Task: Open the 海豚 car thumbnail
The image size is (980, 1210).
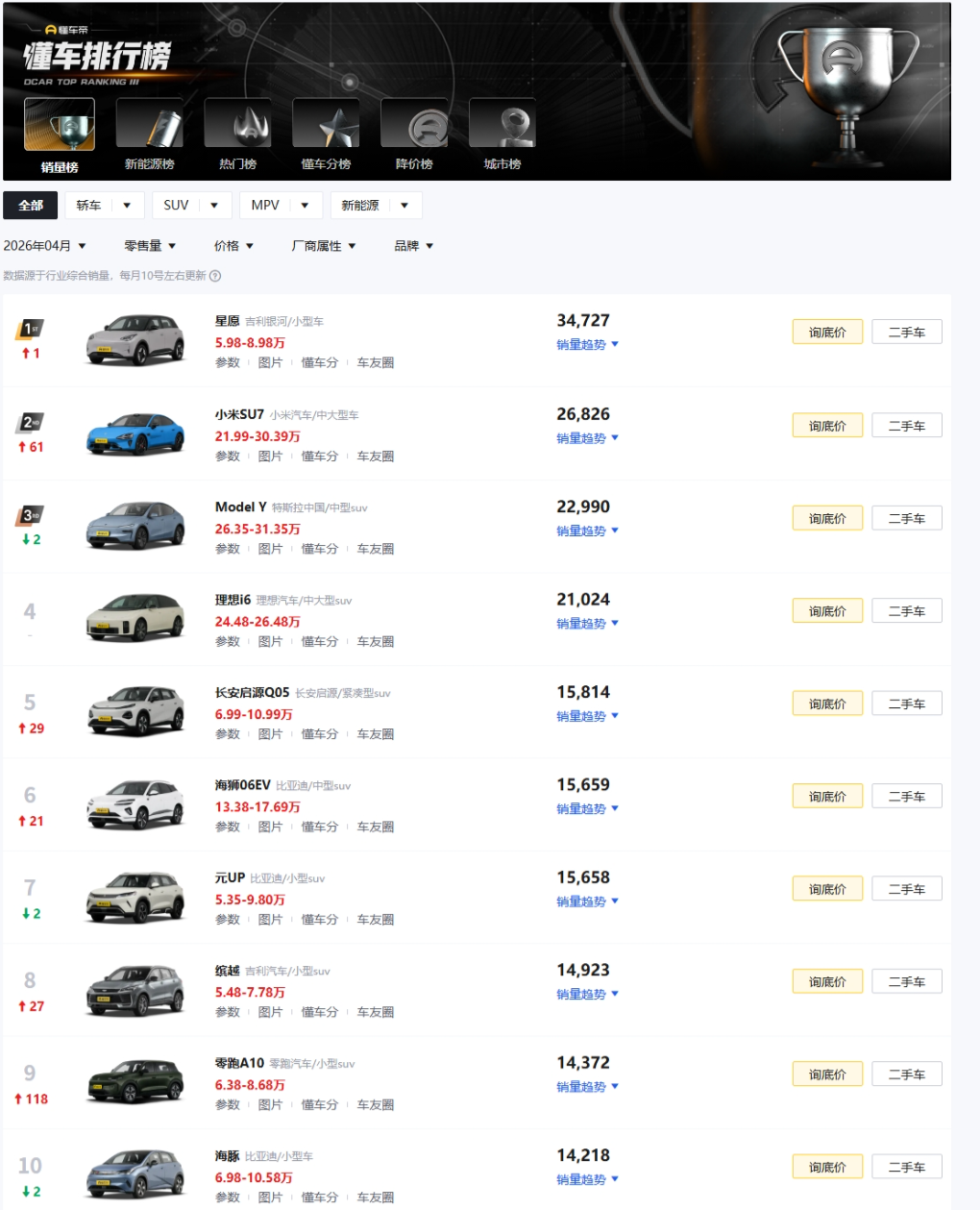Action: [135, 1174]
